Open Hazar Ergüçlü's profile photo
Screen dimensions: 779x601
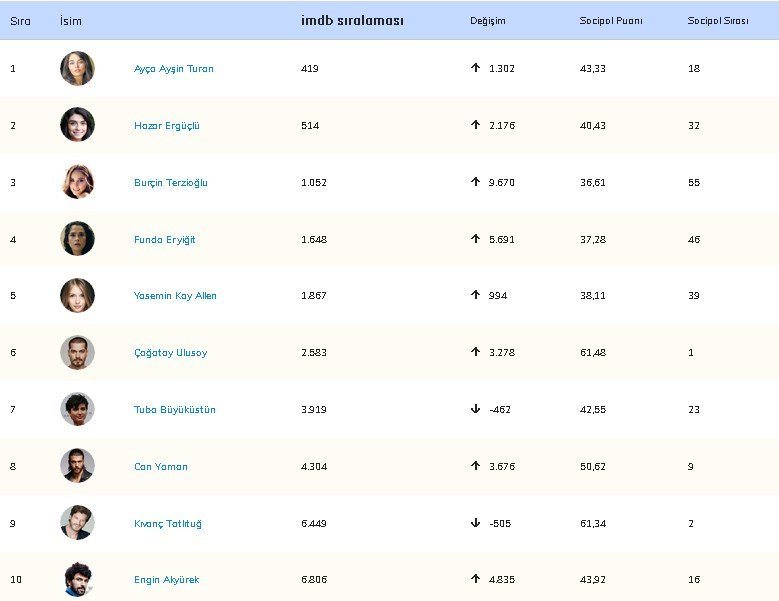[x=78, y=125]
